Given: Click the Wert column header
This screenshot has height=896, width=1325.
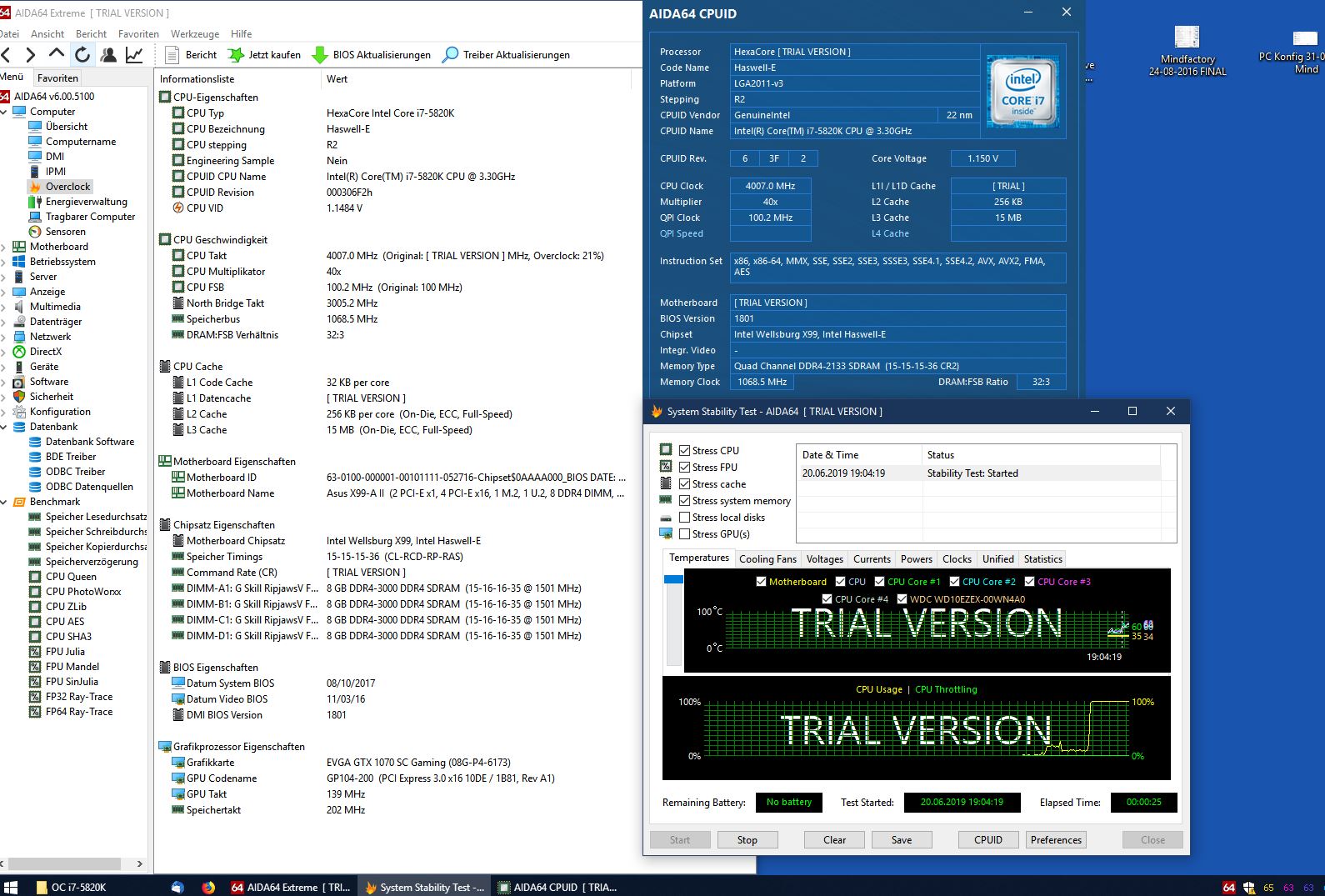Looking at the screenshot, I should [x=475, y=79].
